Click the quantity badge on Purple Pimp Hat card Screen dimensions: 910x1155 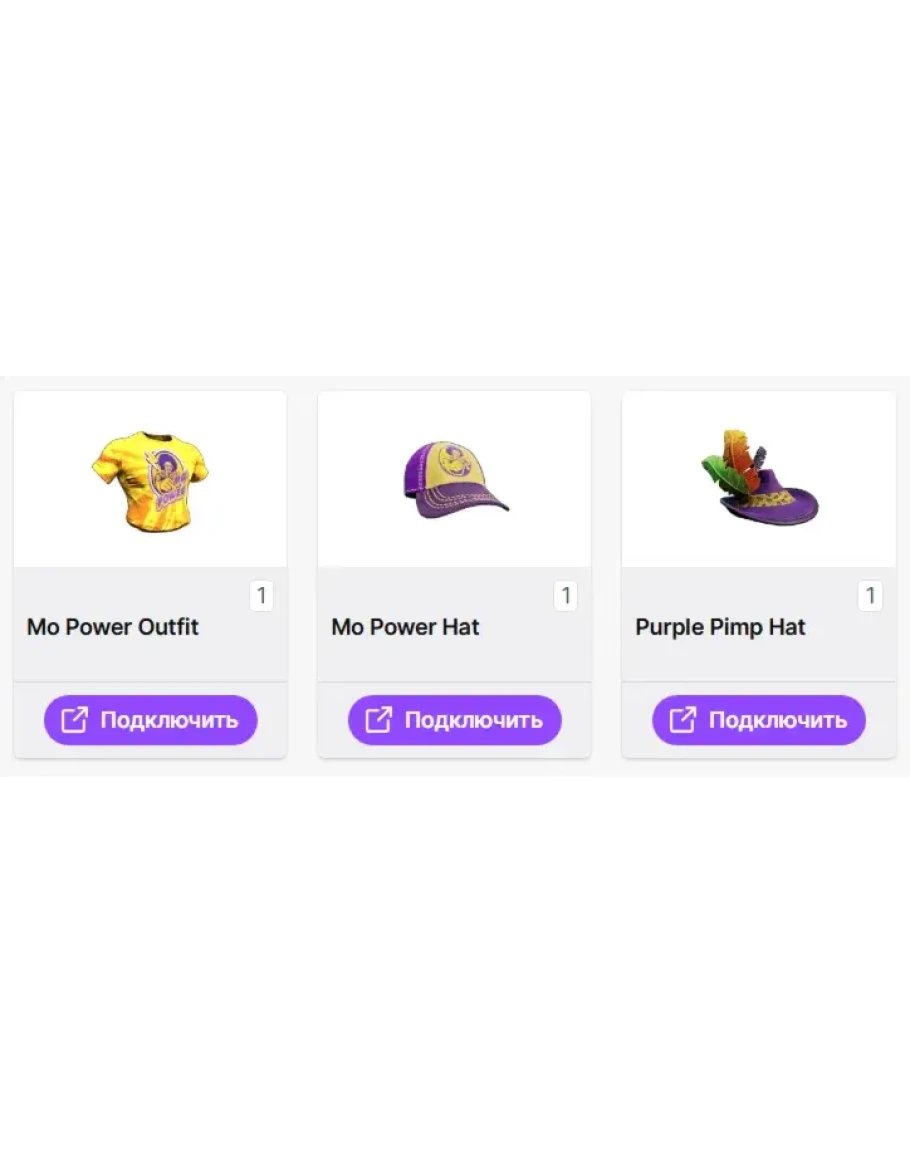tap(870, 595)
